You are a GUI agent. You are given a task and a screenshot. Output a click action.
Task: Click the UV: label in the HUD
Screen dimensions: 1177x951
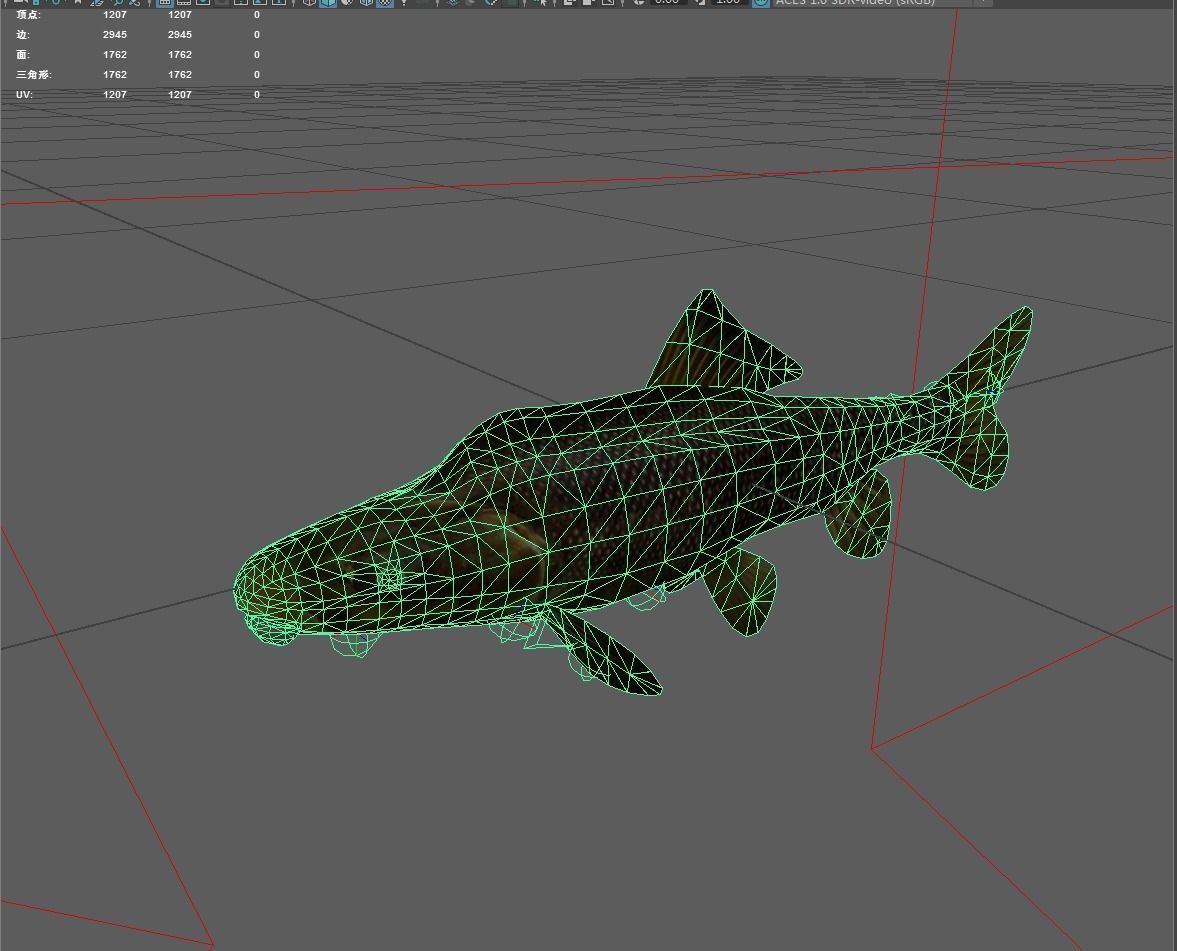(x=24, y=95)
